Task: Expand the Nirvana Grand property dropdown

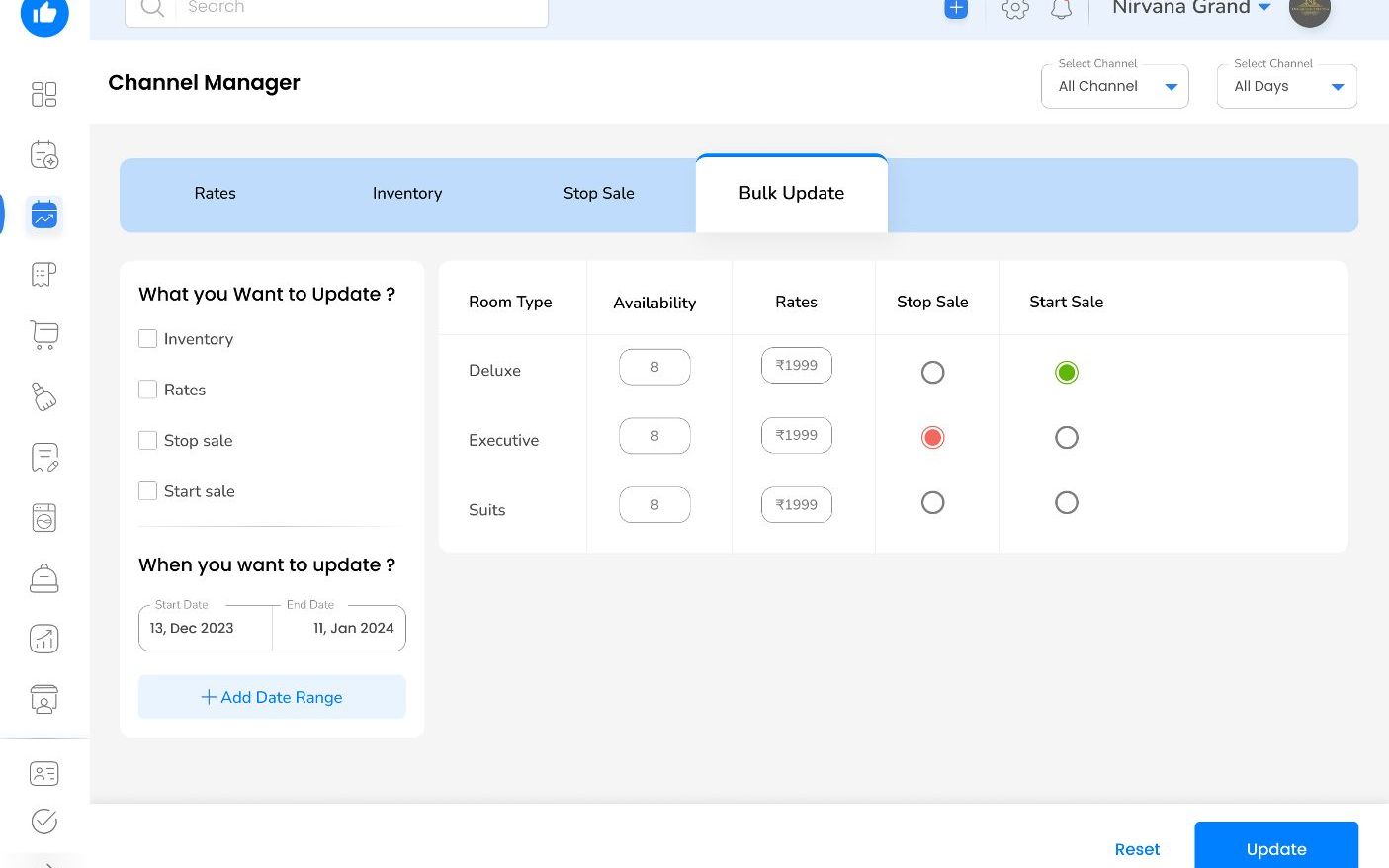Action: [x=1264, y=8]
